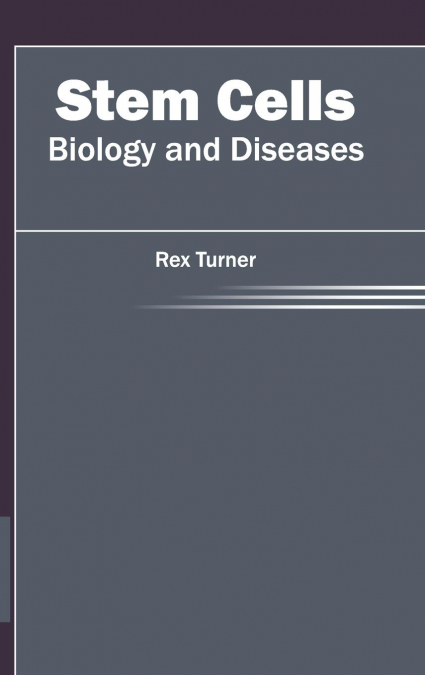The image size is (425, 675).
Task: Click the middle white streak line
Action: [301, 297]
